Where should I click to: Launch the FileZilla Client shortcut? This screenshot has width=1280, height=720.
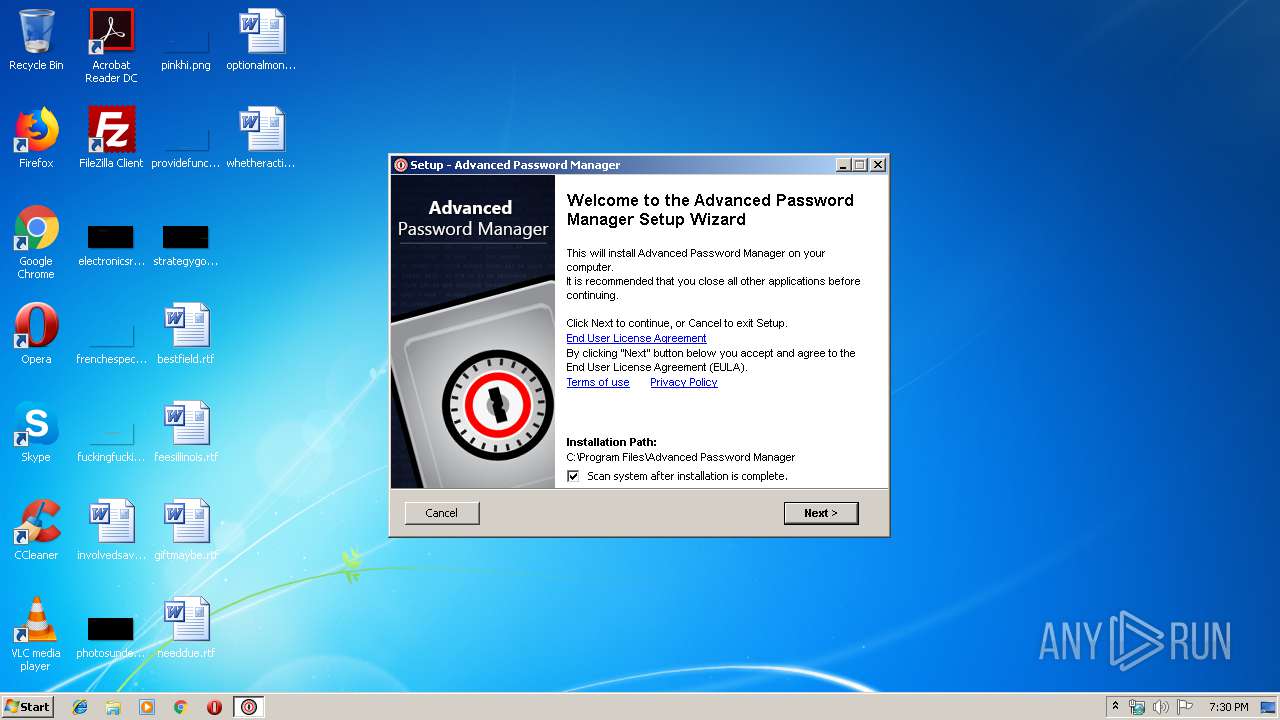point(111,138)
